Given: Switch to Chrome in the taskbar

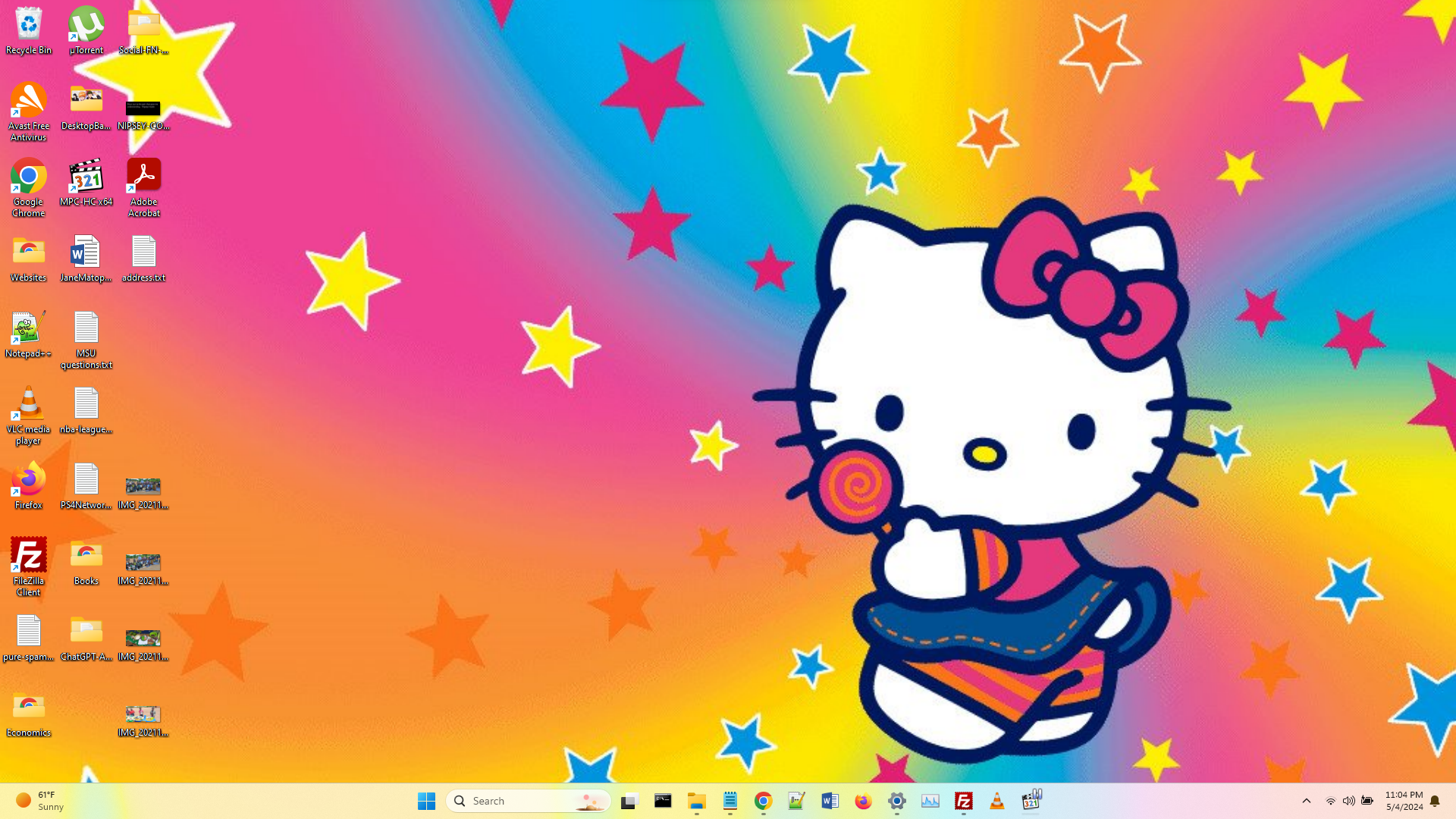Looking at the screenshot, I should coord(763,801).
